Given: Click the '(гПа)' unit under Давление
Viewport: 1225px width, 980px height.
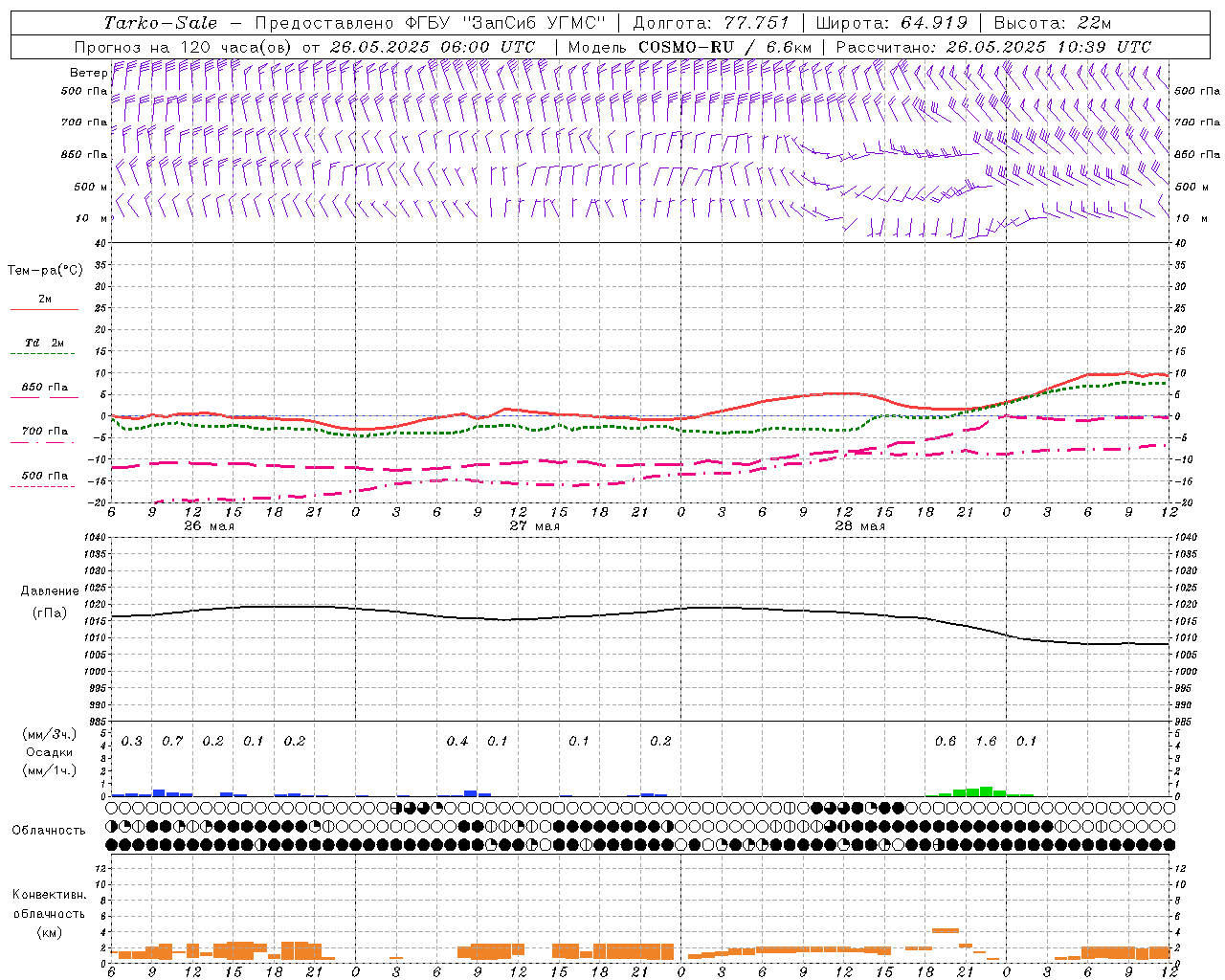Looking at the screenshot, I should click(x=50, y=612).
